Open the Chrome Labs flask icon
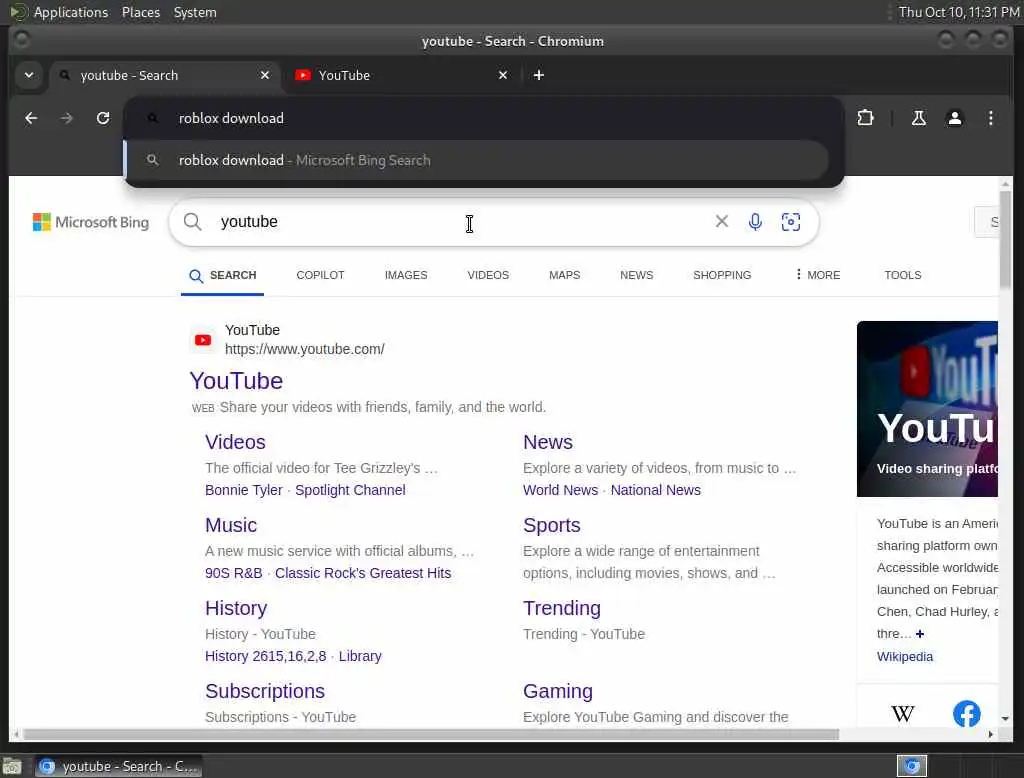Image resolution: width=1024 pixels, height=778 pixels. (918, 118)
